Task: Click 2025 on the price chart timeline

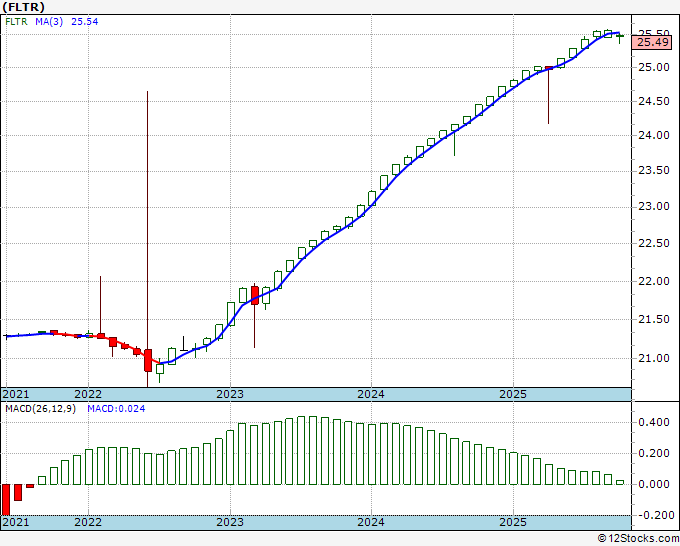Action: [512, 394]
